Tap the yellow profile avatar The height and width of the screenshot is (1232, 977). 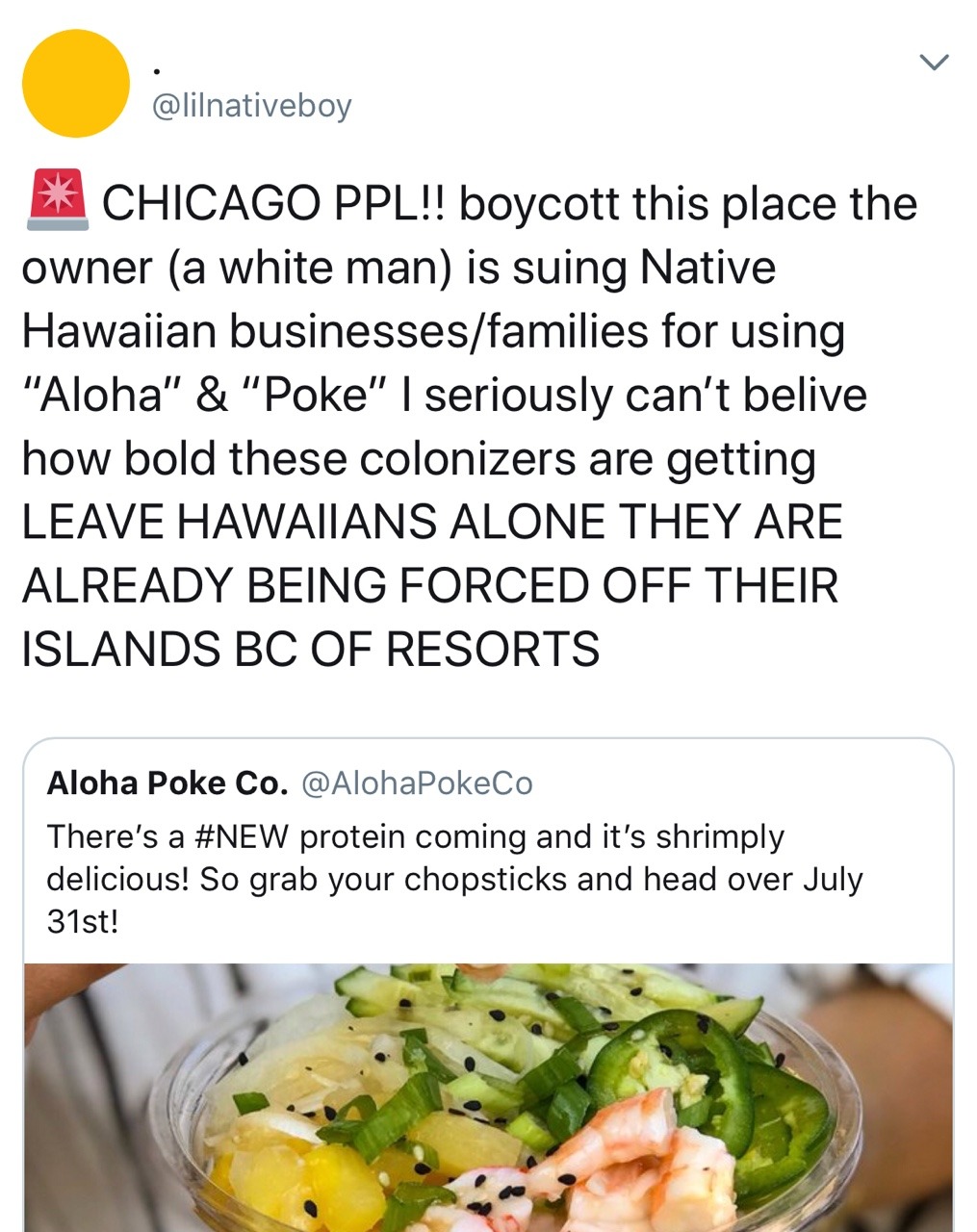tap(76, 84)
